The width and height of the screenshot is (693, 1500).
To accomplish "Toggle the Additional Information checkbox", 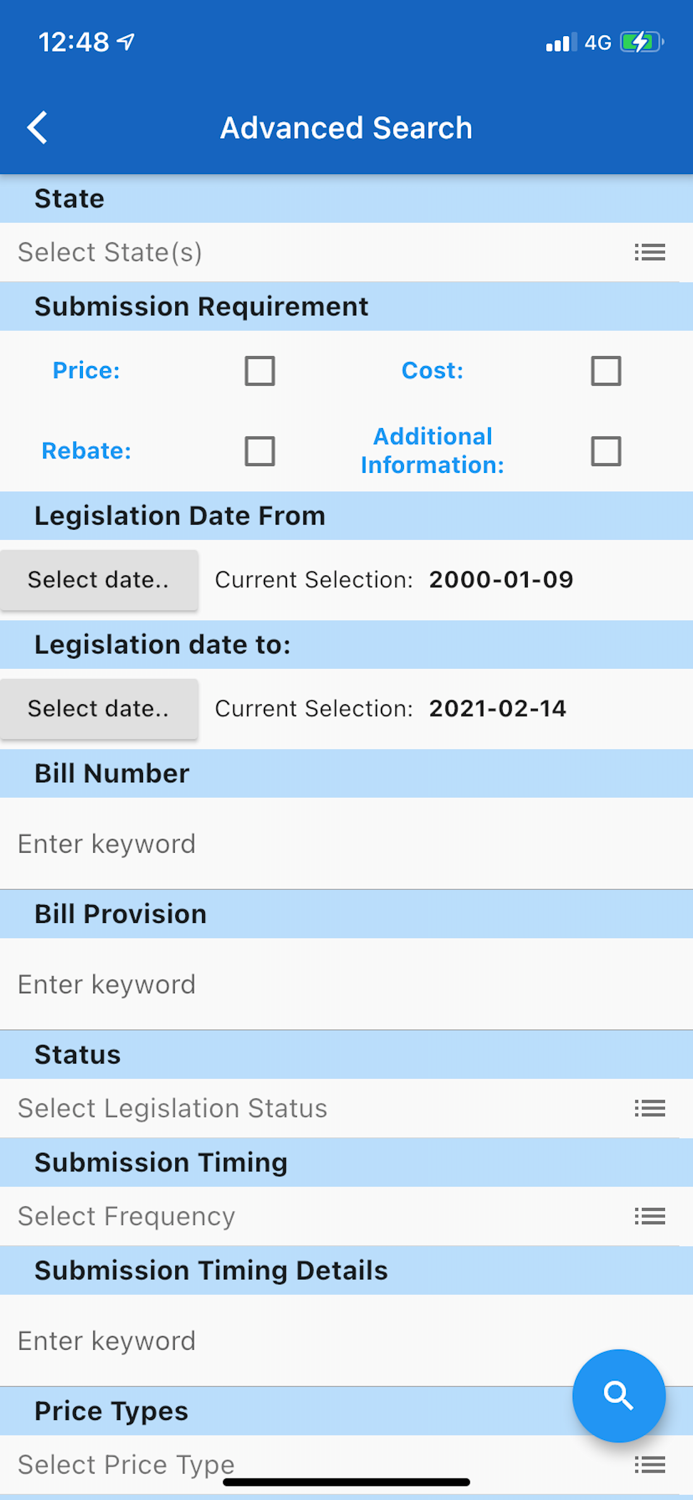I will pyautogui.click(x=605, y=451).
